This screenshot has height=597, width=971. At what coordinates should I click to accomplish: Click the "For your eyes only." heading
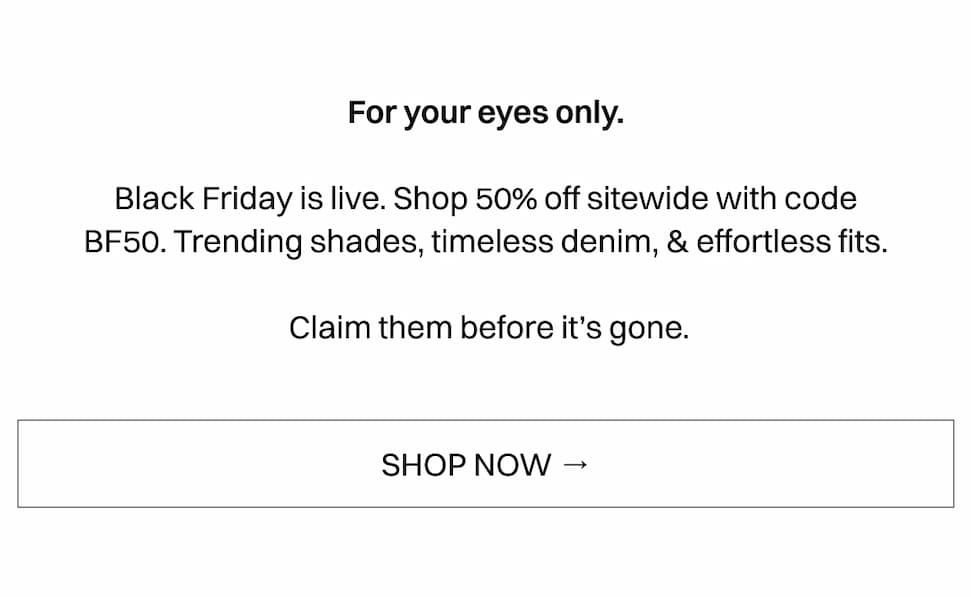485,113
